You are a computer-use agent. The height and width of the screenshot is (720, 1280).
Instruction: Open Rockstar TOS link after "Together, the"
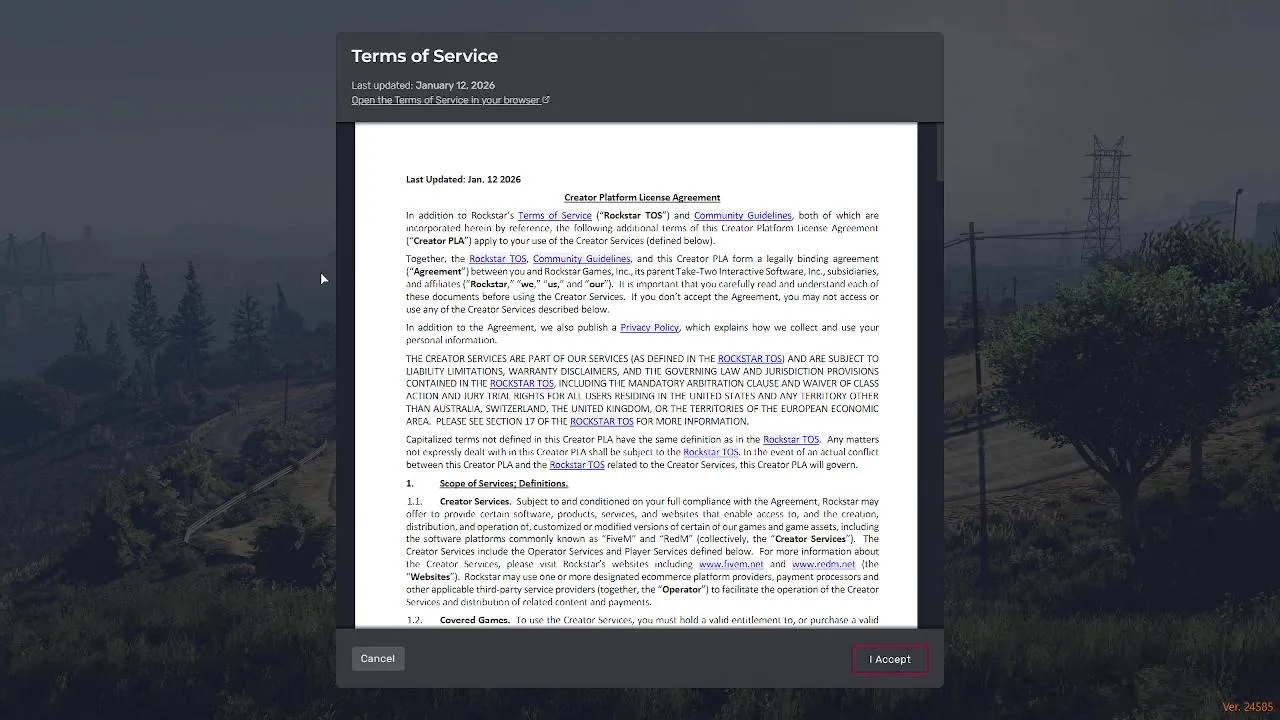pyautogui.click(x=497, y=259)
